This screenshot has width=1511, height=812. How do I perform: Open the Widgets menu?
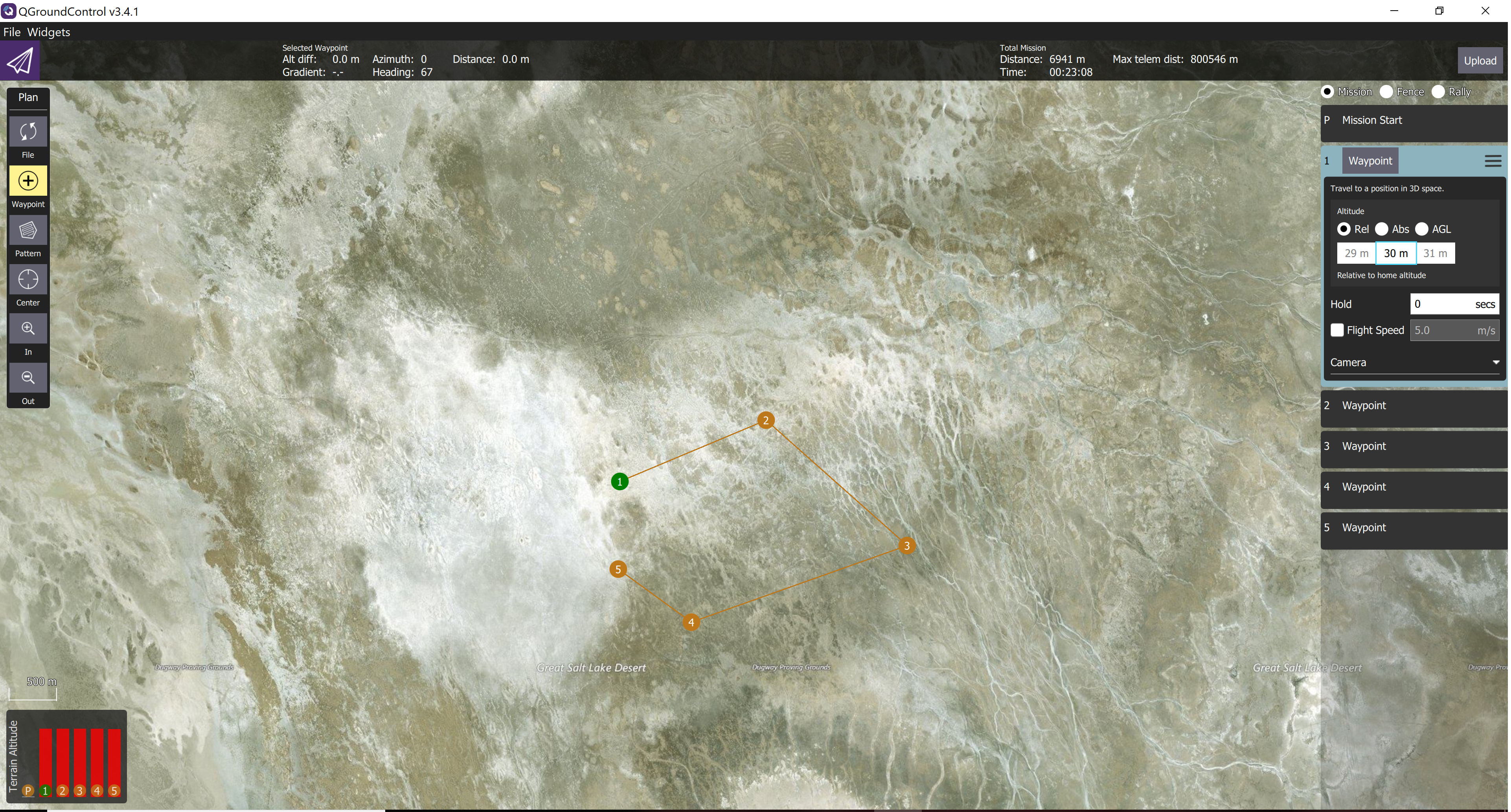49,32
